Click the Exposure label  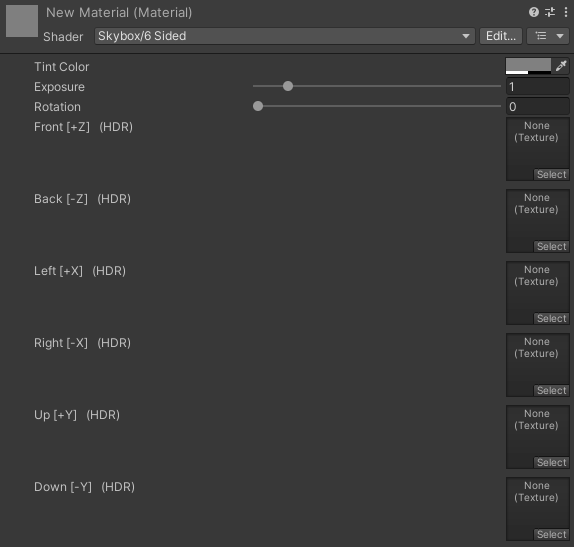tap(59, 87)
